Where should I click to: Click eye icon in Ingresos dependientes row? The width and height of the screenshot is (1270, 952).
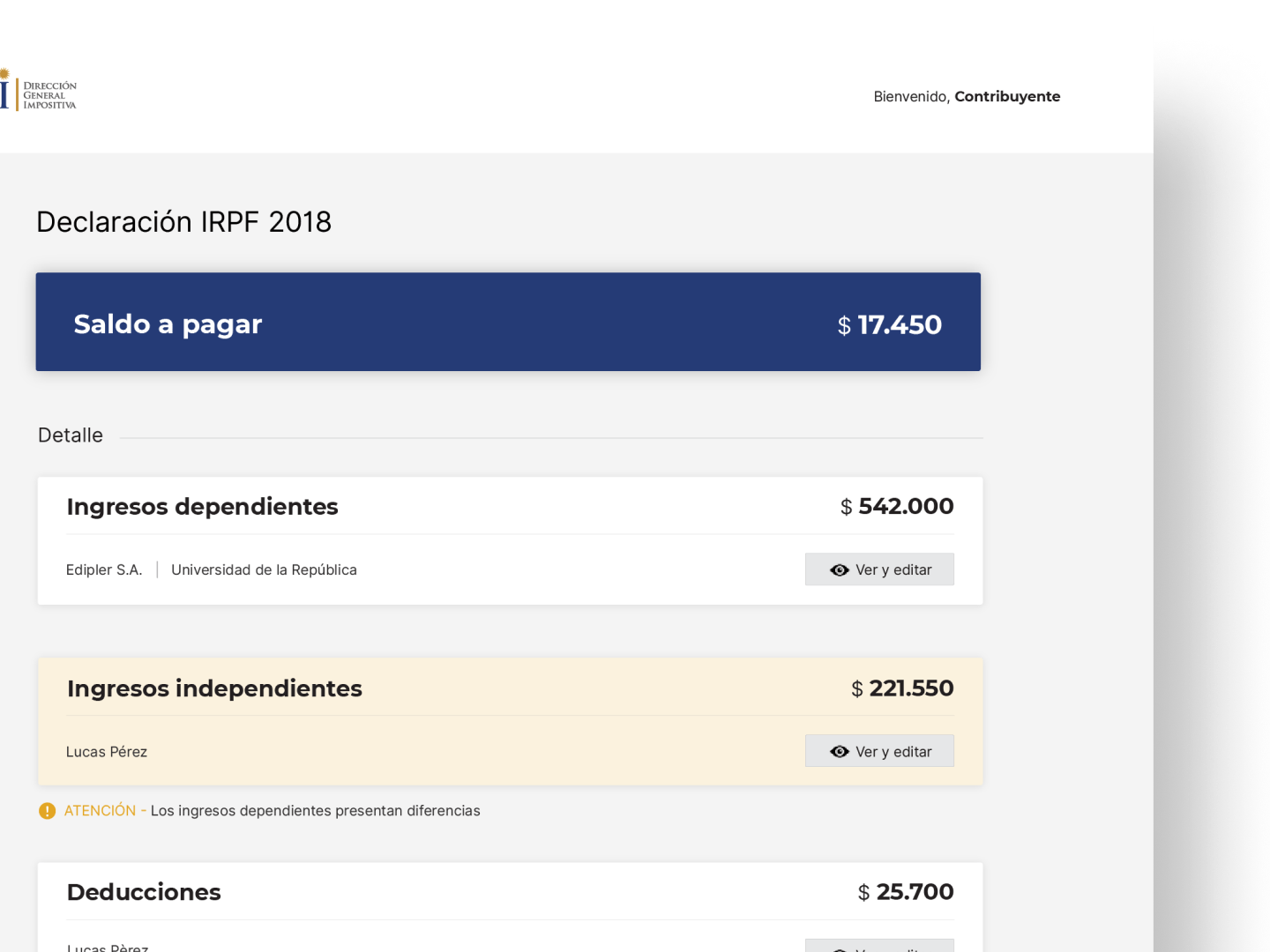pyautogui.click(x=840, y=570)
